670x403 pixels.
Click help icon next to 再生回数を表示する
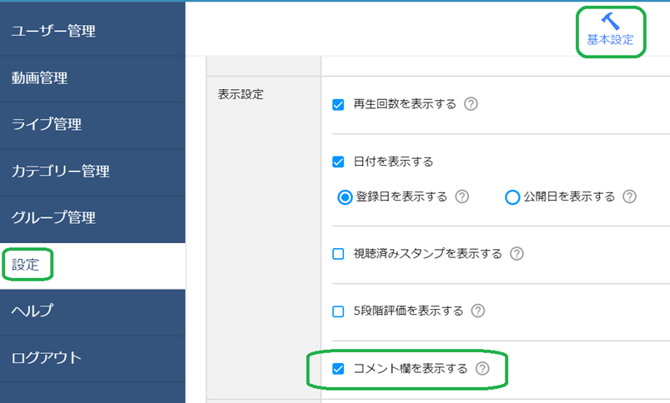coord(471,104)
